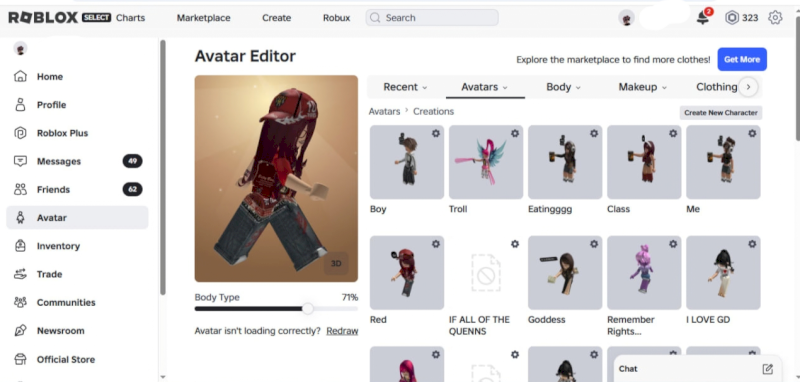Click Creations breadcrumb link
Screen dimensions: 800x382
click(x=433, y=111)
